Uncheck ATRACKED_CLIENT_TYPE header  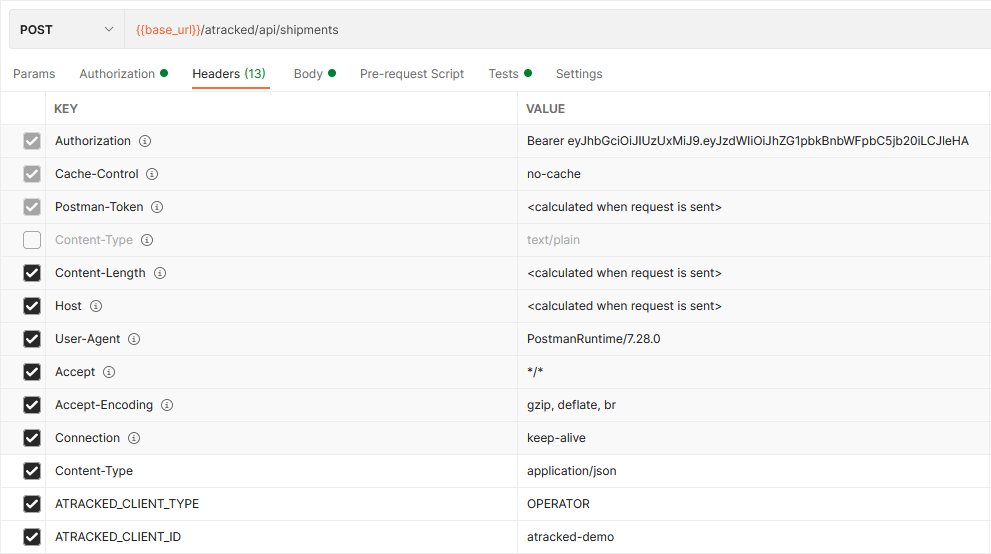pyautogui.click(x=32, y=504)
